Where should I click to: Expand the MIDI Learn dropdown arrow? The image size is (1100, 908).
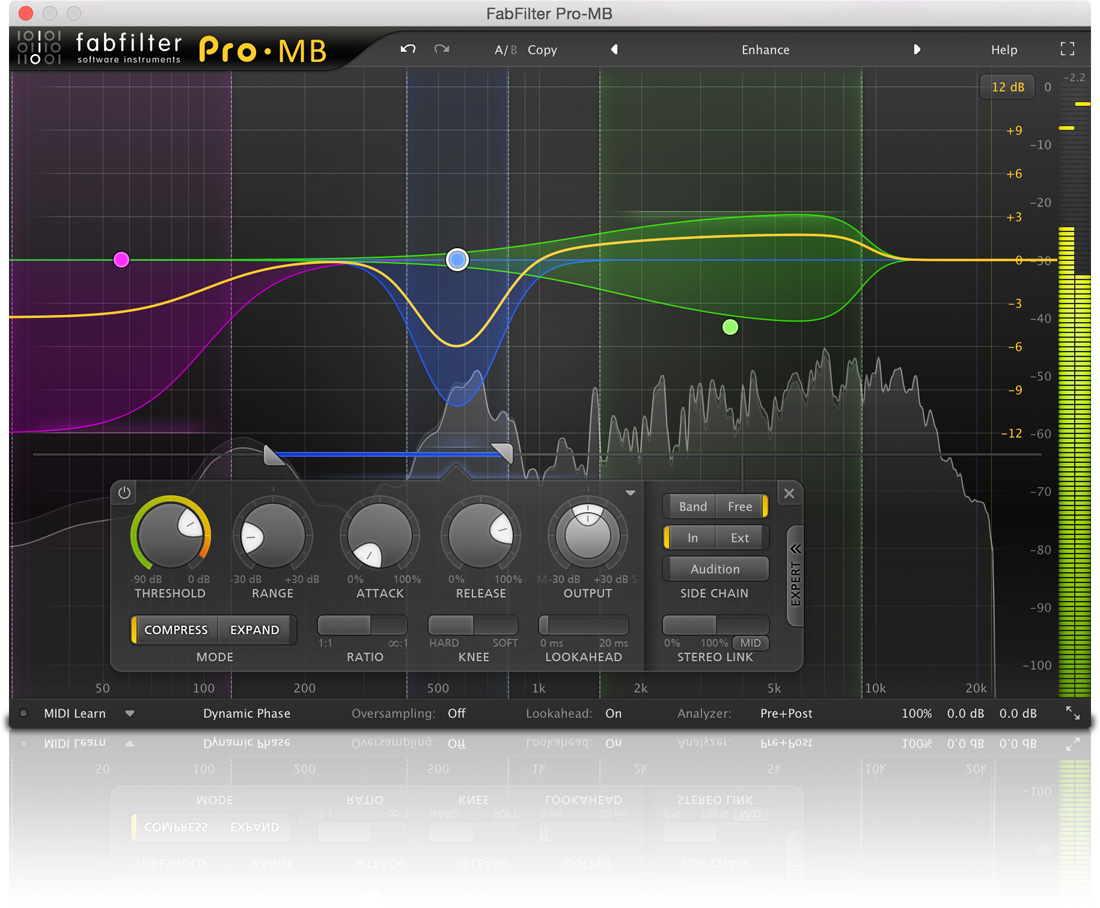[130, 714]
